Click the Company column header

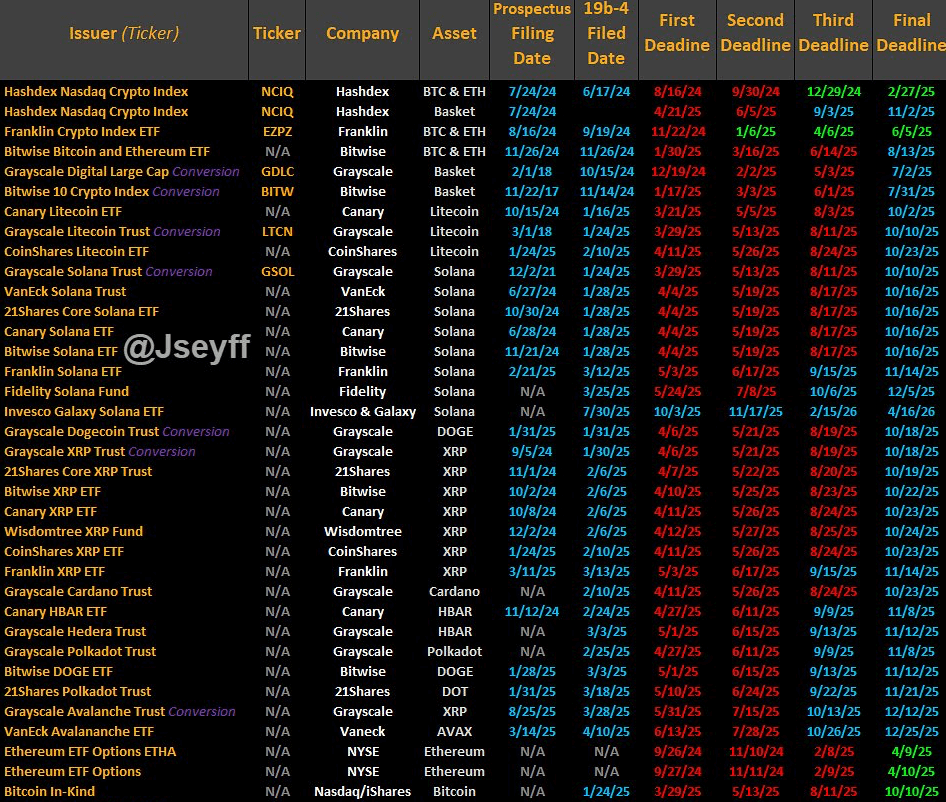[x=363, y=33]
